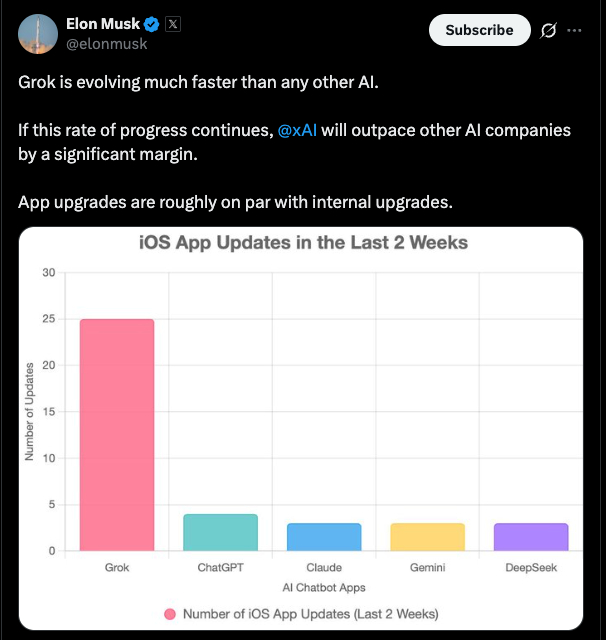The image size is (606, 640).
Task: Click the 'Grok' x-axis label
Action: [x=117, y=567]
